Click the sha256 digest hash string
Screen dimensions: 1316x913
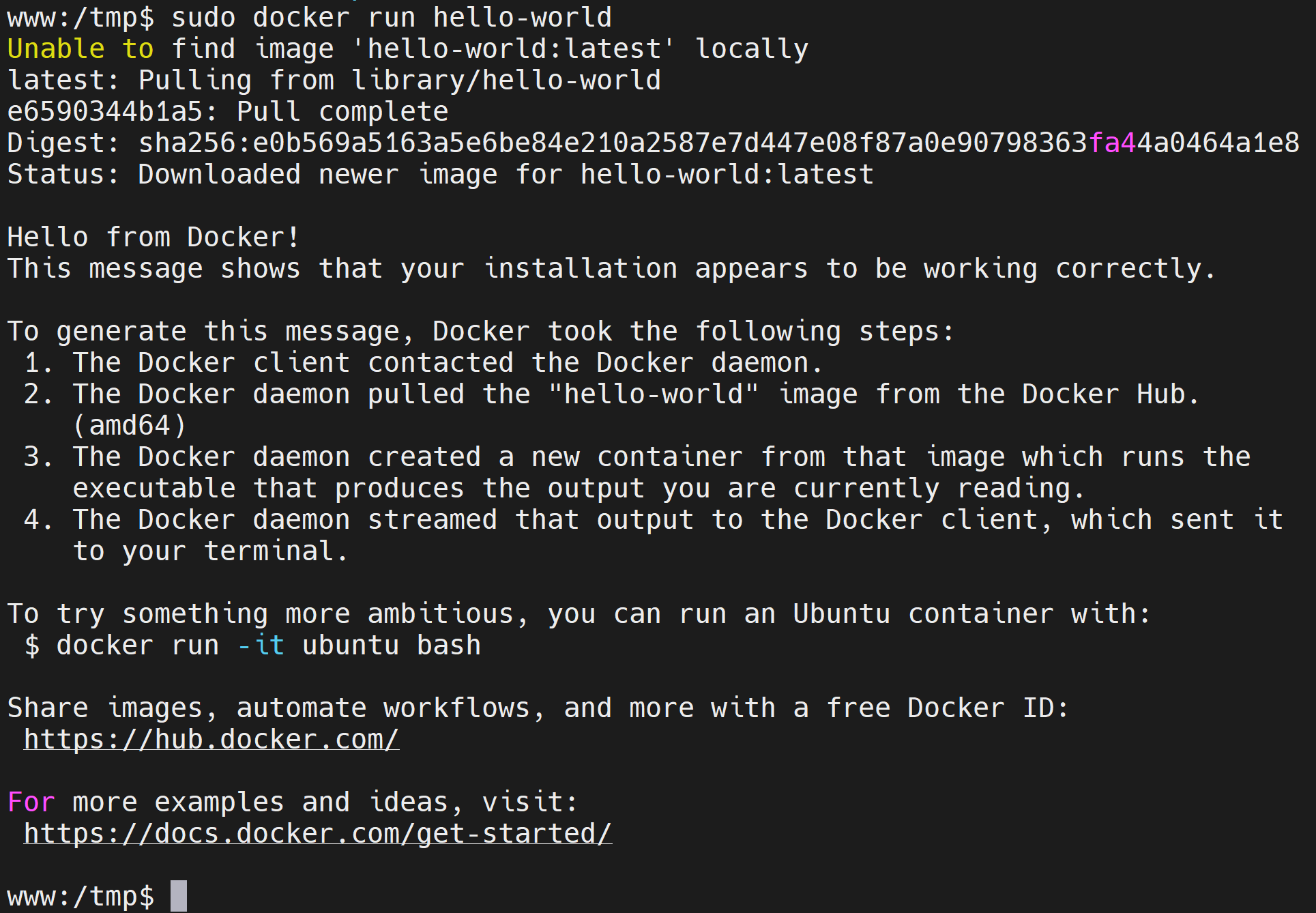tap(719, 143)
